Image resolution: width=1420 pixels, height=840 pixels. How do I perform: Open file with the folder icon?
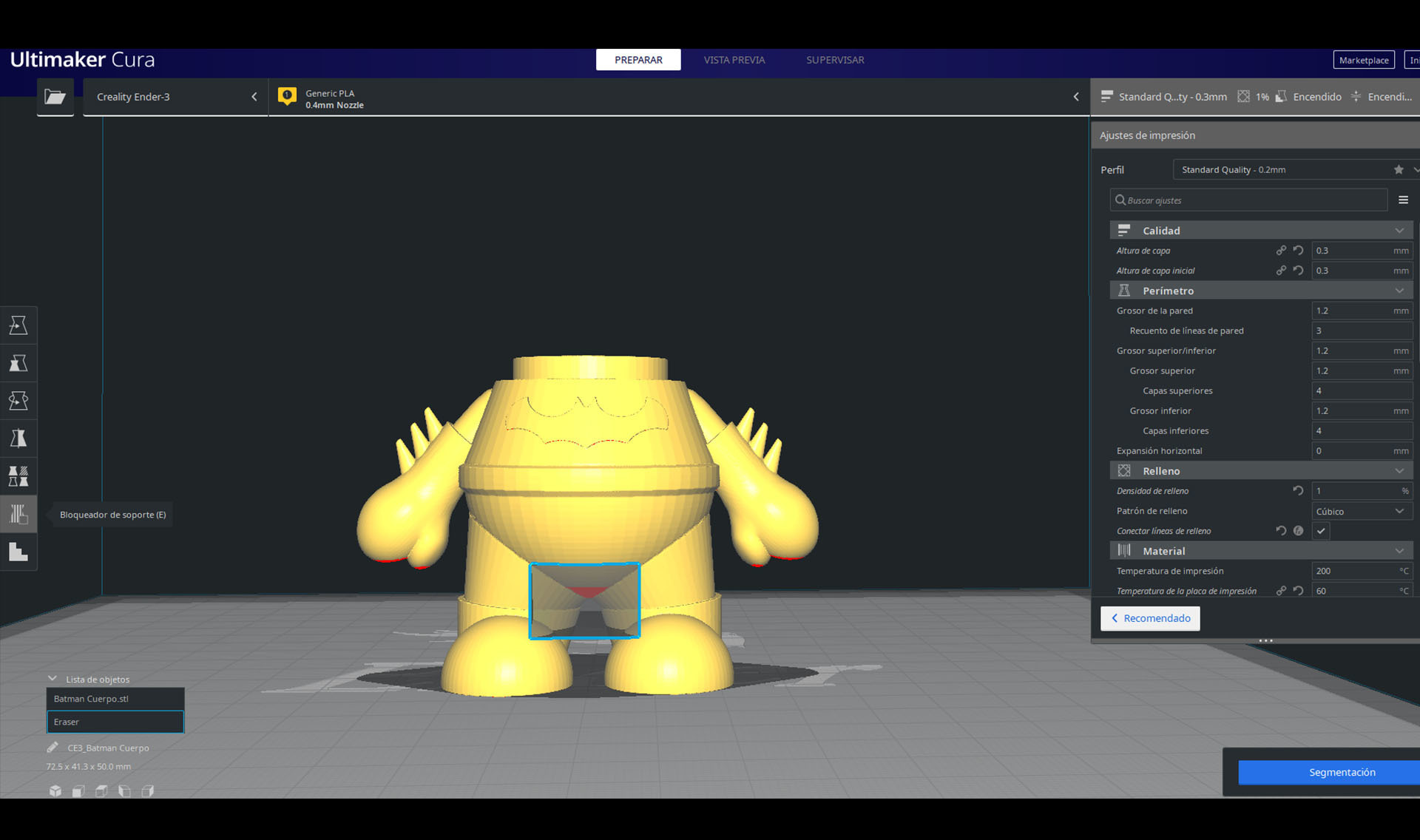coord(55,97)
